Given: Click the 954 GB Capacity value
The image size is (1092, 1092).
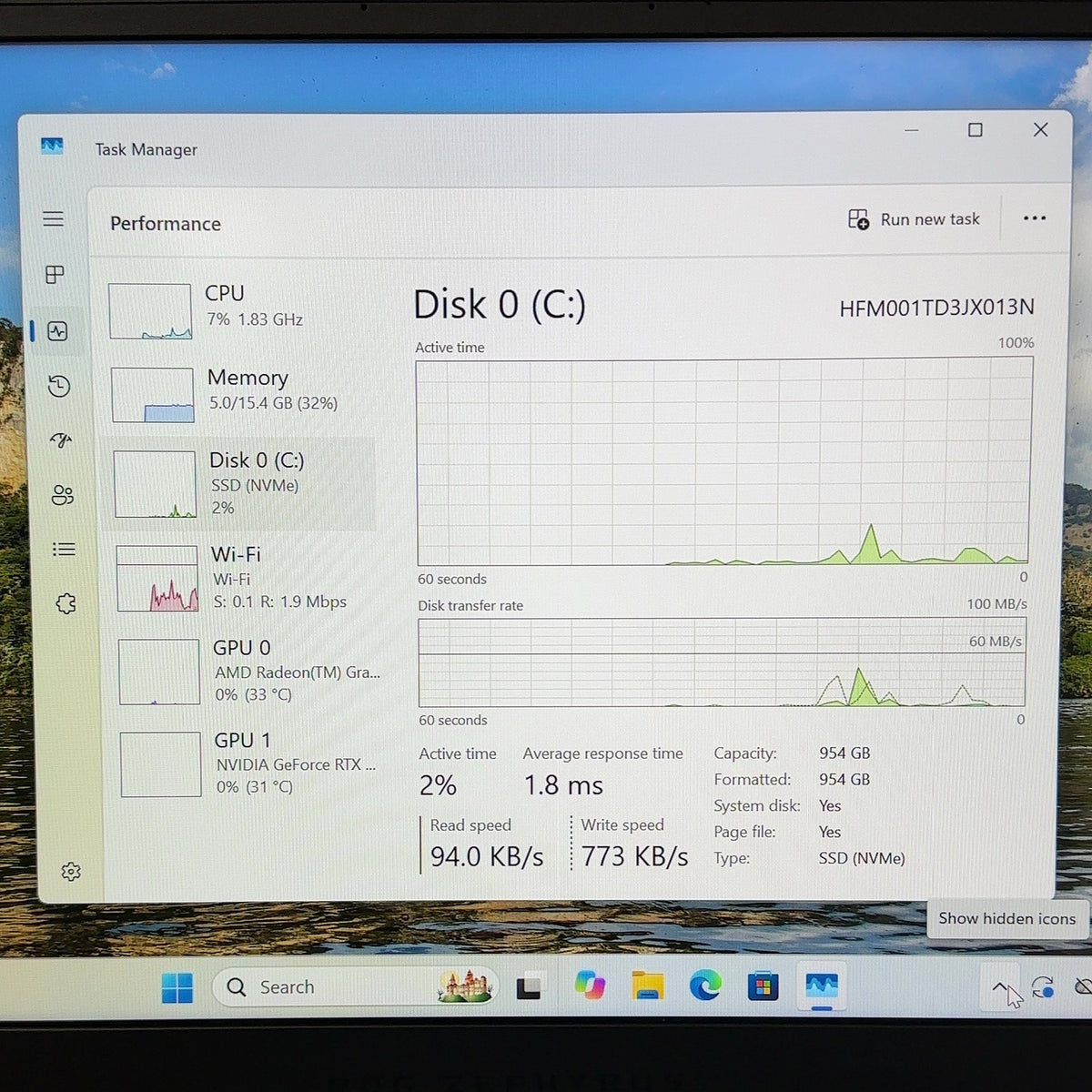Looking at the screenshot, I should (x=844, y=753).
